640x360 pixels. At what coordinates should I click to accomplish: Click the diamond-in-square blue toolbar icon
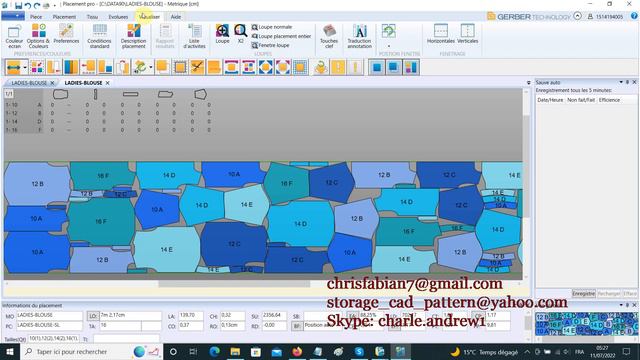(266, 67)
